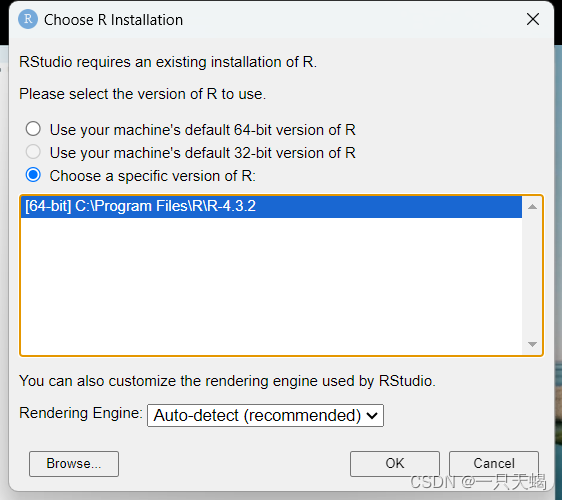
Task: Click the list's scroll down arrow
Action: tap(532, 344)
